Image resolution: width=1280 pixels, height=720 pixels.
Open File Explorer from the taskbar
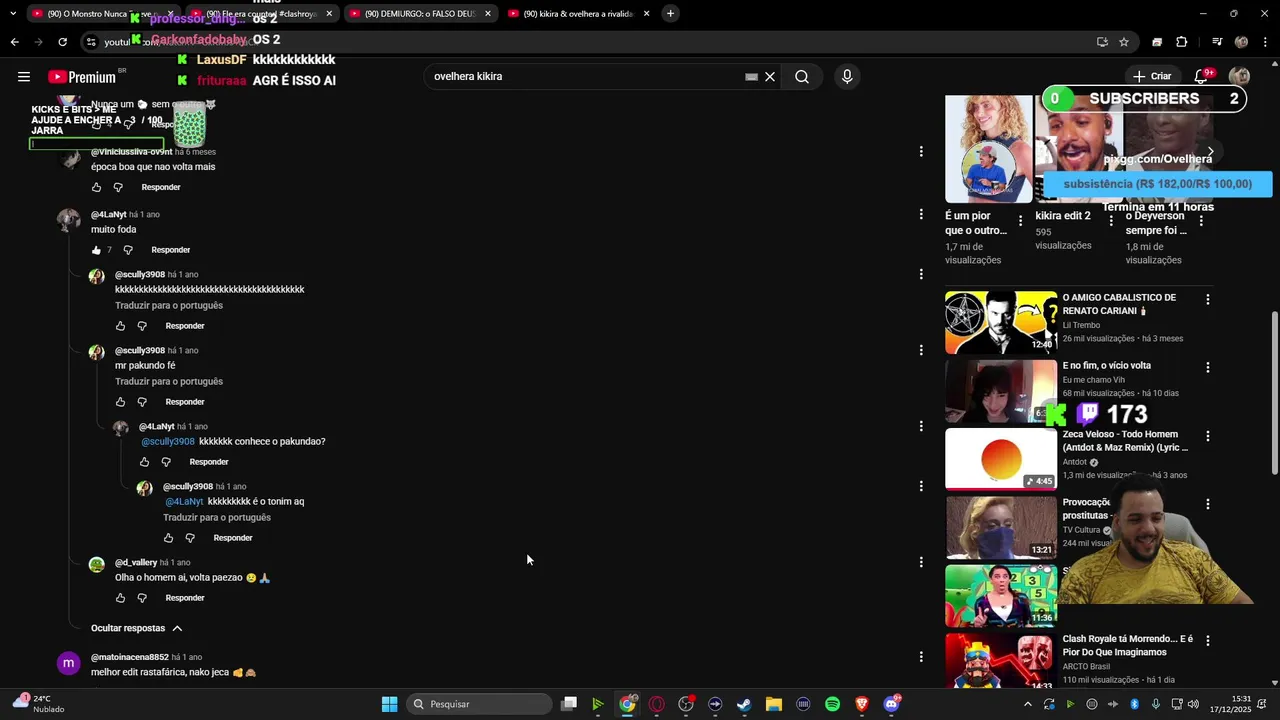click(x=773, y=704)
